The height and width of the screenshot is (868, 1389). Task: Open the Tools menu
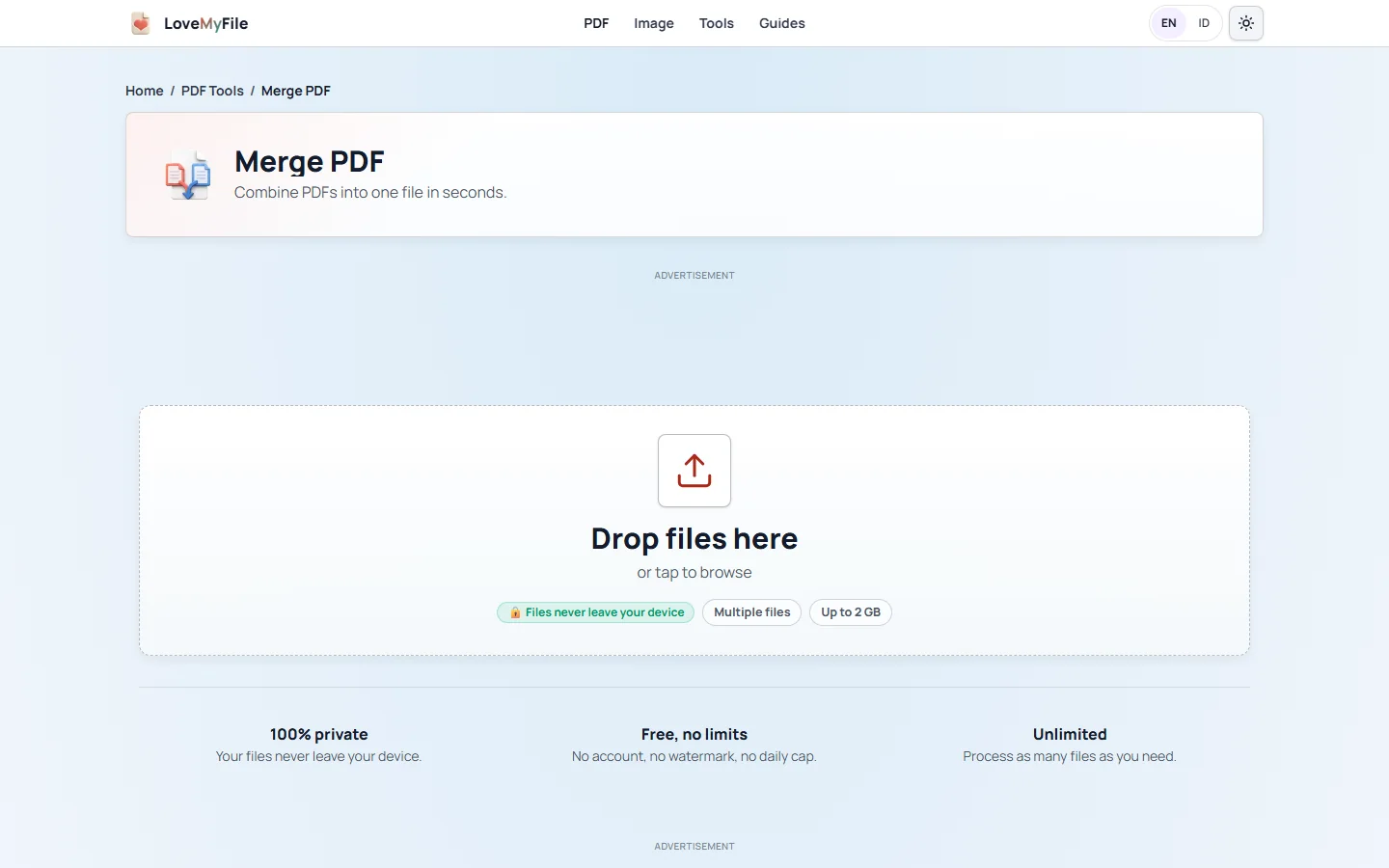click(717, 23)
